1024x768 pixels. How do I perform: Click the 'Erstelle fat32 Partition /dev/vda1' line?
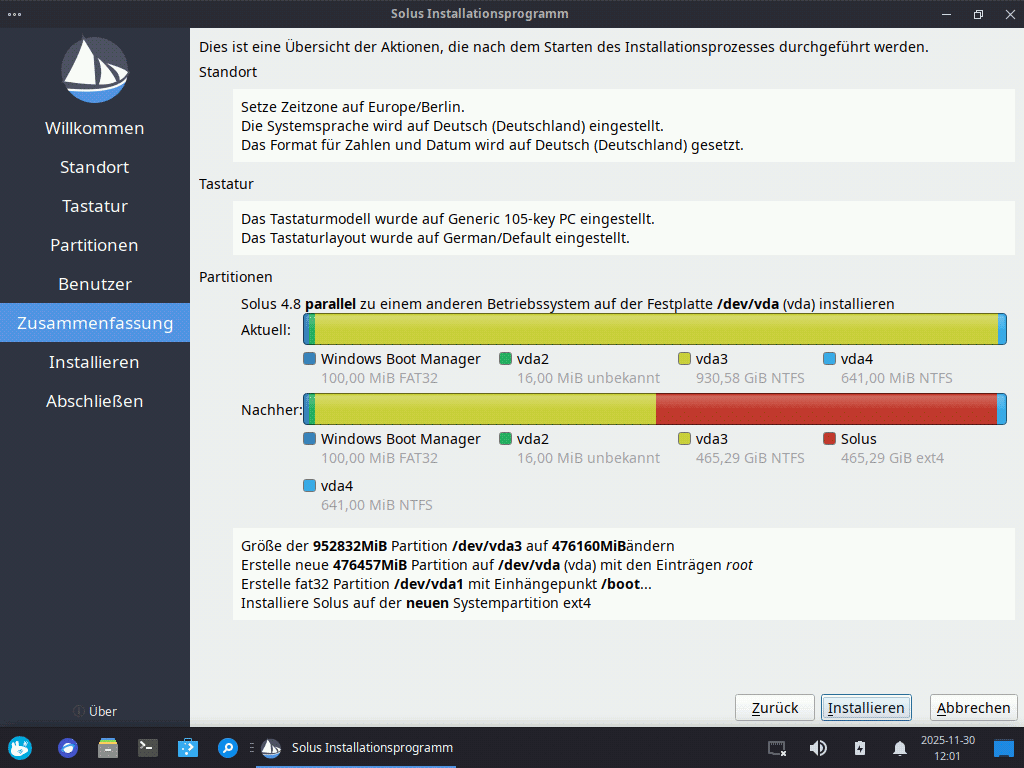[x=446, y=584]
